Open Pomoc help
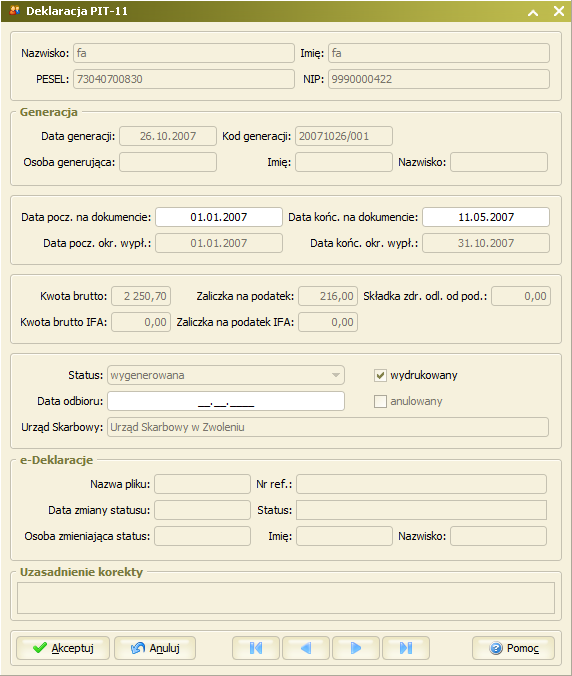Viewport: 572px width, 676px height. (x=513, y=648)
